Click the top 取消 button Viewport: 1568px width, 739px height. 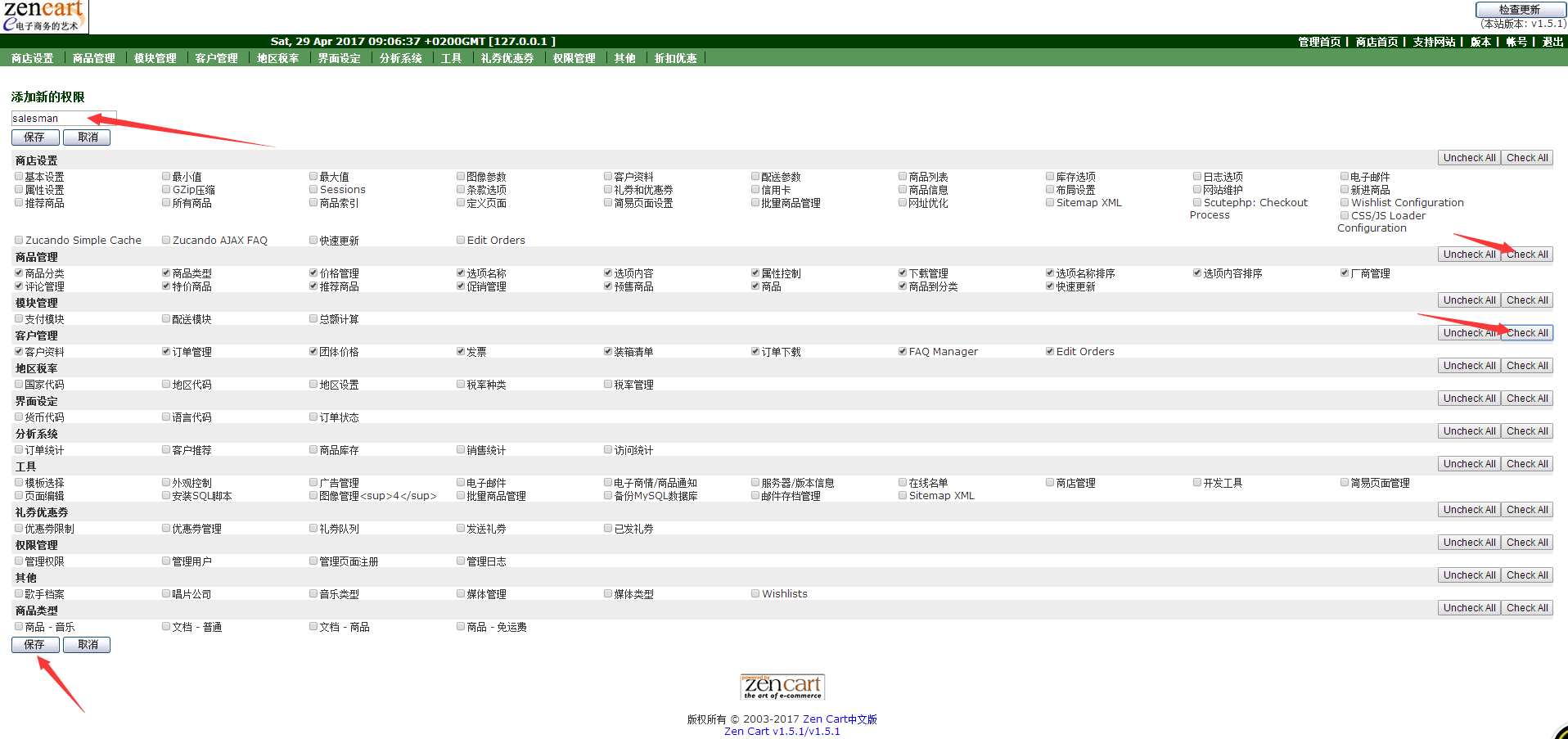87,137
